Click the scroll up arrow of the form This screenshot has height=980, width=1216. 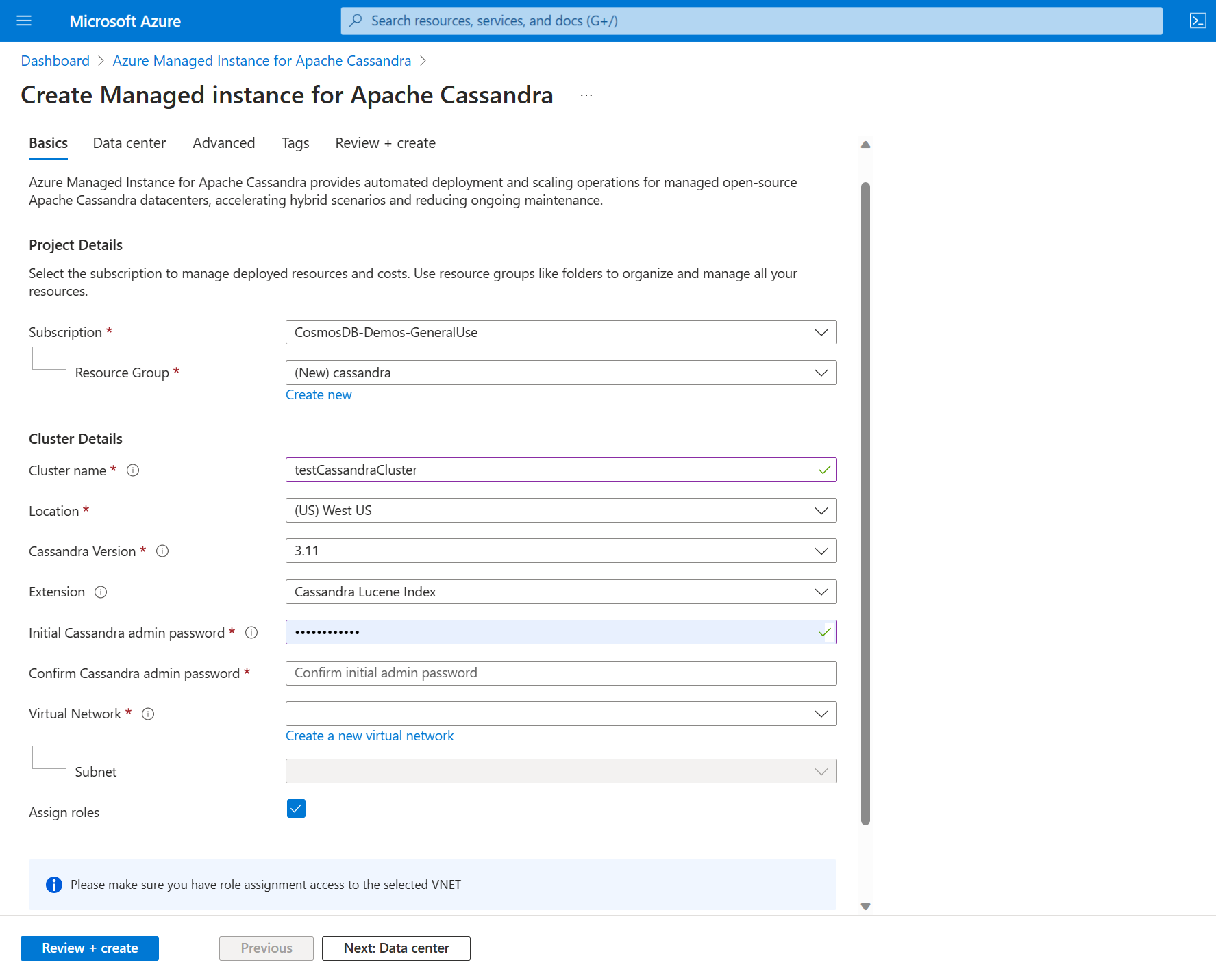pos(865,145)
